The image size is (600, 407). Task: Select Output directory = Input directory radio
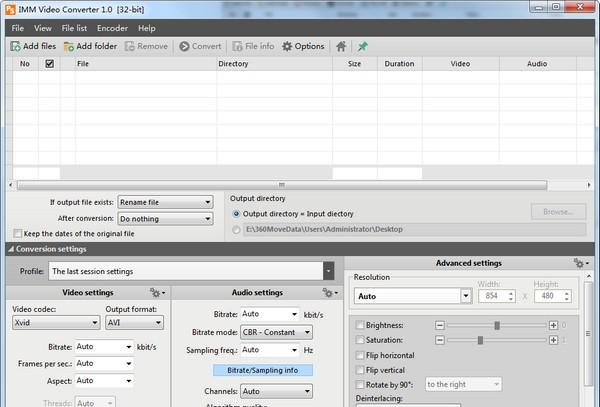[236, 213]
